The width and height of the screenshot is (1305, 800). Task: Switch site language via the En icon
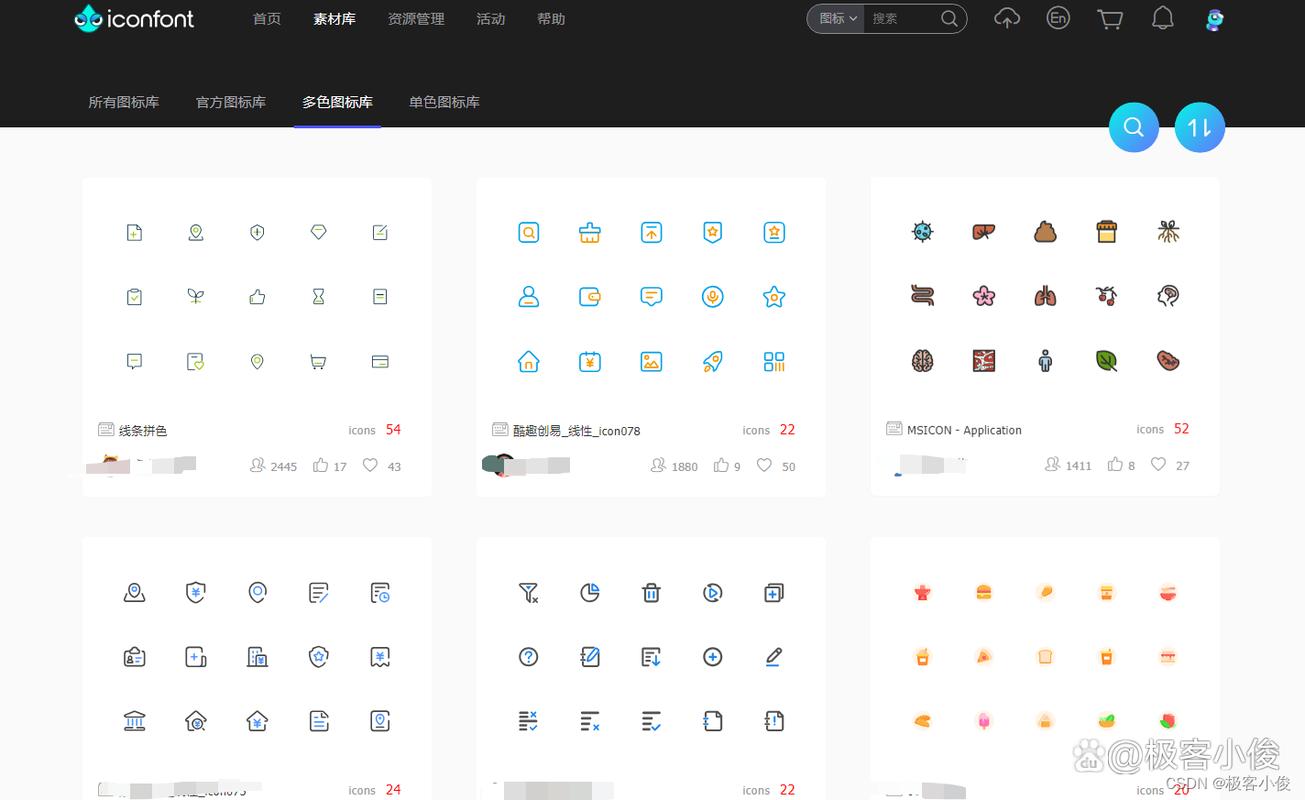pos(1058,18)
